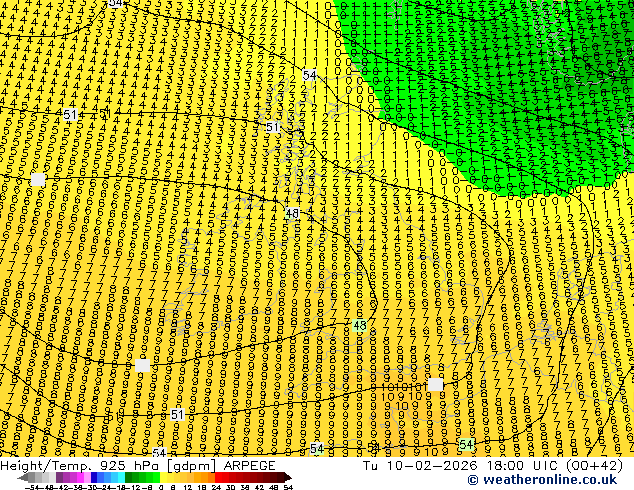Image resolution: width=634 pixels, height=490 pixels.
Task: Click the '51' contour label above the '54' bottom row
Action: (x=177, y=414)
